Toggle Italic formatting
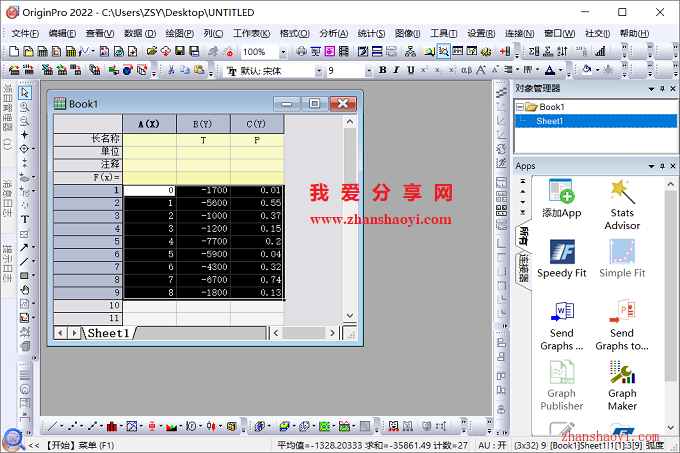680x453 pixels. tap(396, 70)
